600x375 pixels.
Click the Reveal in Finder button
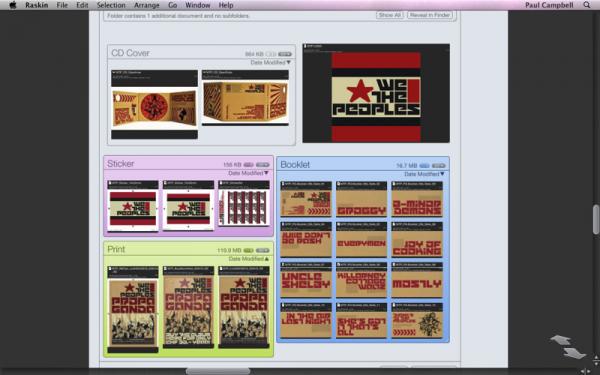[x=430, y=15]
